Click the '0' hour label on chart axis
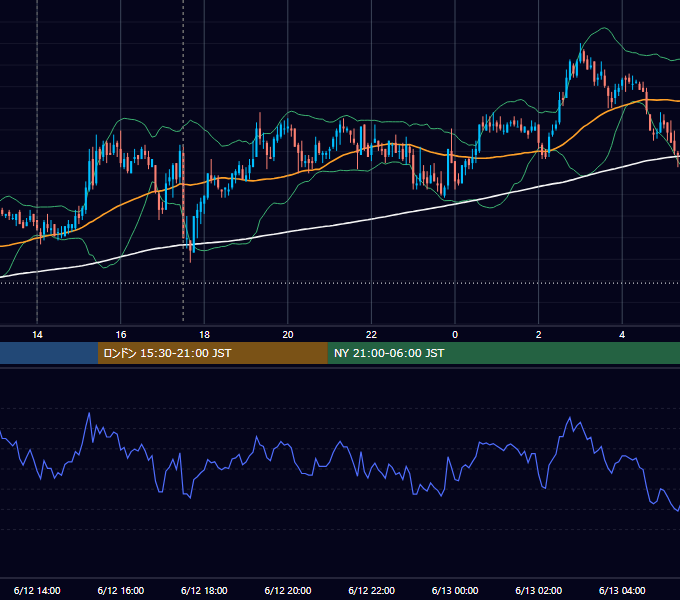This screenshot has width=680, height=600. [455, 335]
